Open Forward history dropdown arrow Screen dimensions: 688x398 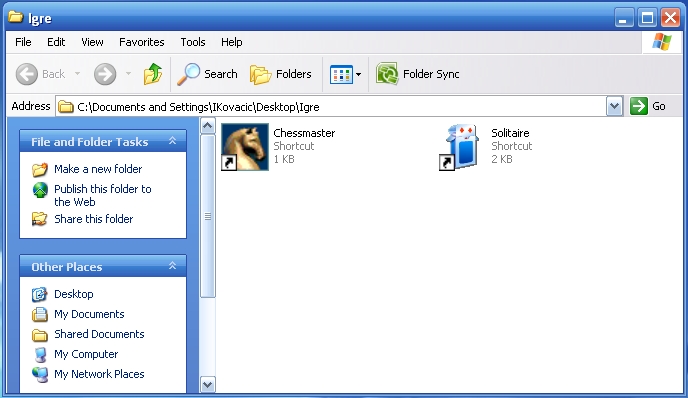click(x=128, y=74)
